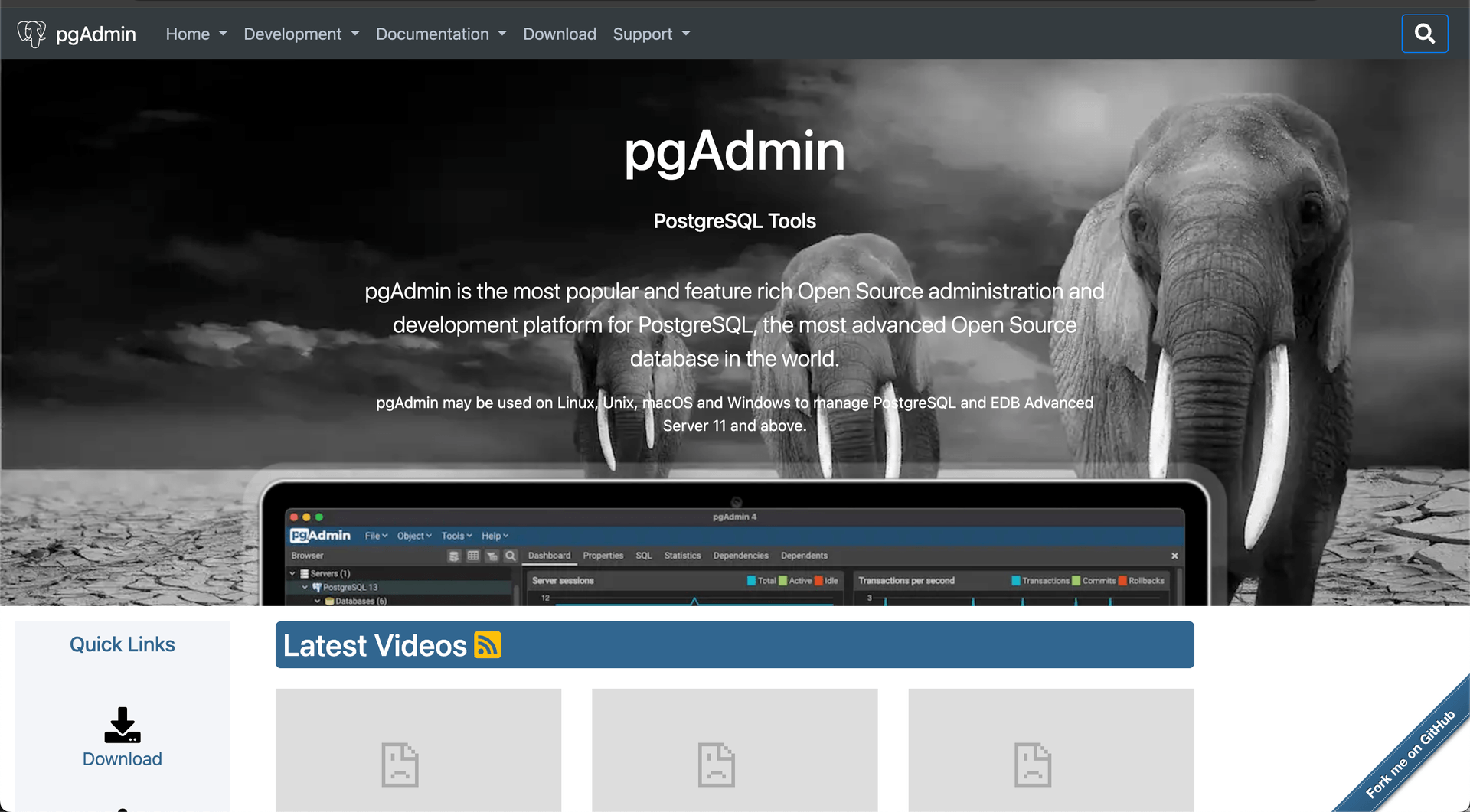Click the search icon in the pgAdmin Browser toolbar

point(510,556)
